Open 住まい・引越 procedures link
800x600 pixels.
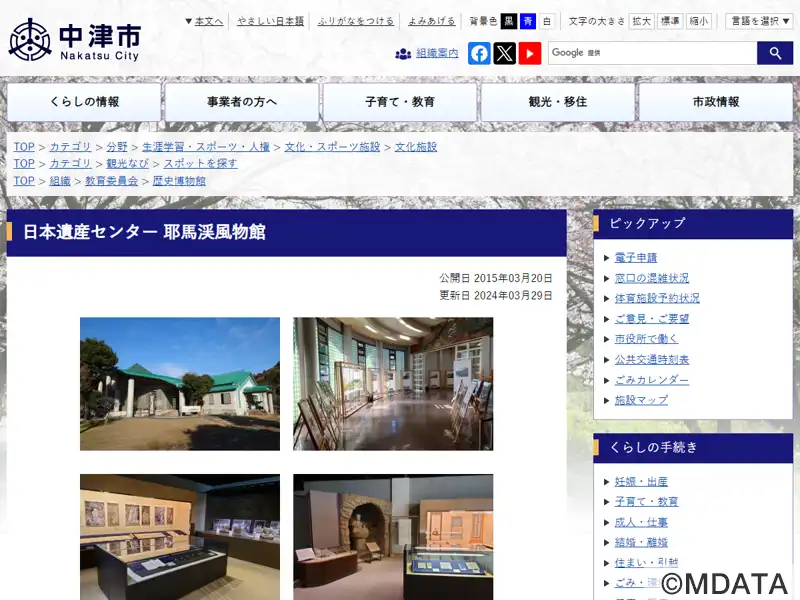pyautogui.click(x=646, y=563)
